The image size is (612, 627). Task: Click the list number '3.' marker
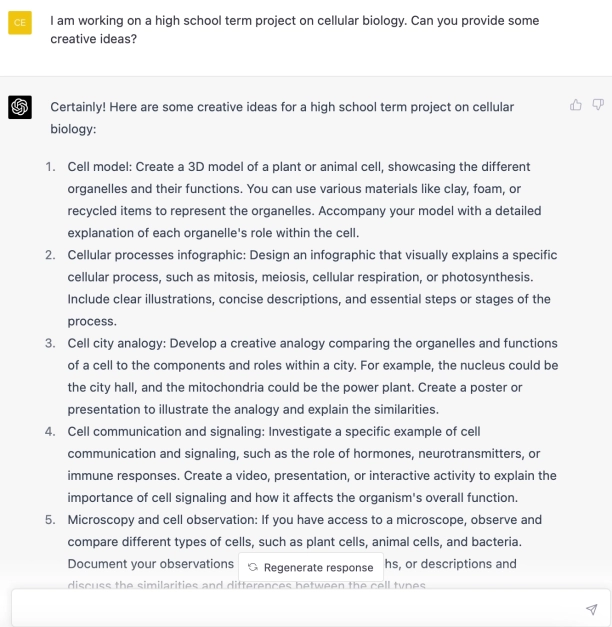(50, 343)
